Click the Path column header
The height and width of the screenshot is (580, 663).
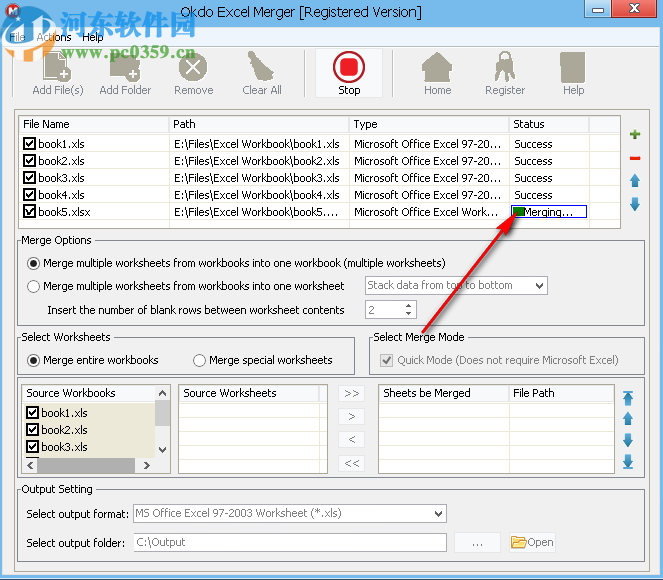click(259, 124)
